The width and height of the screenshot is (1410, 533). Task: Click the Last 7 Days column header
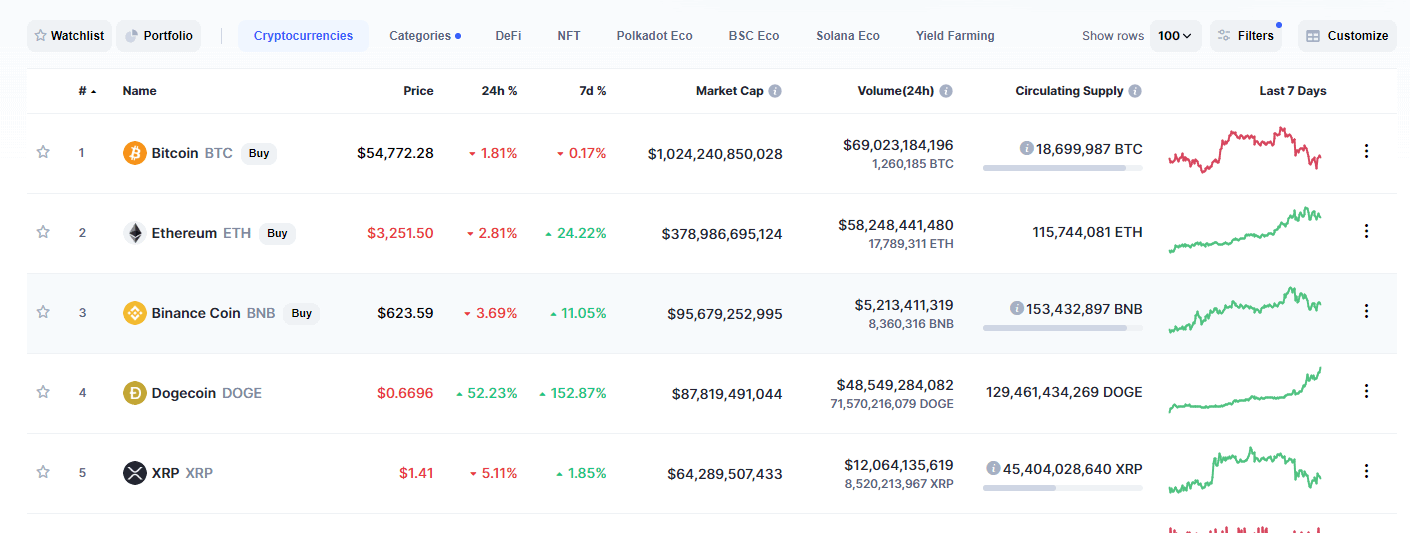point(1293,91)
